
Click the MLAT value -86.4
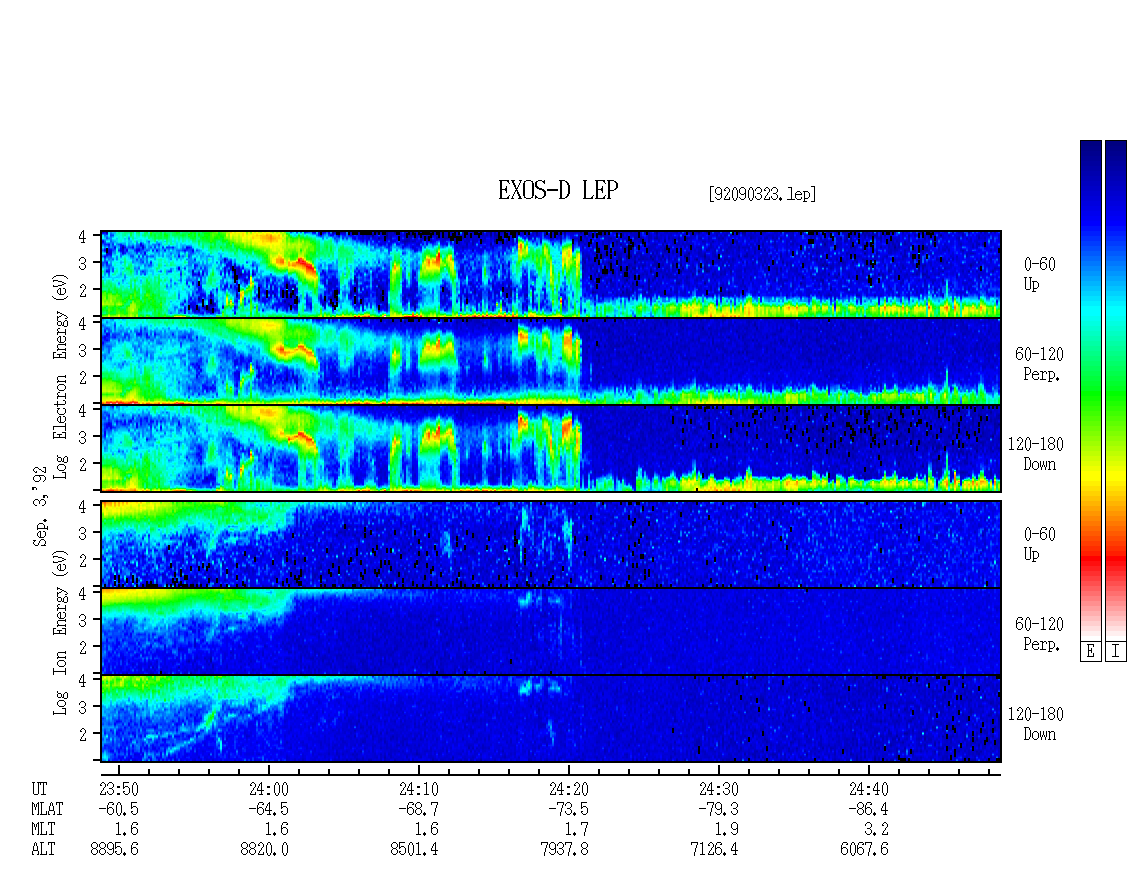pyautogui.click(x=868, y=809)
